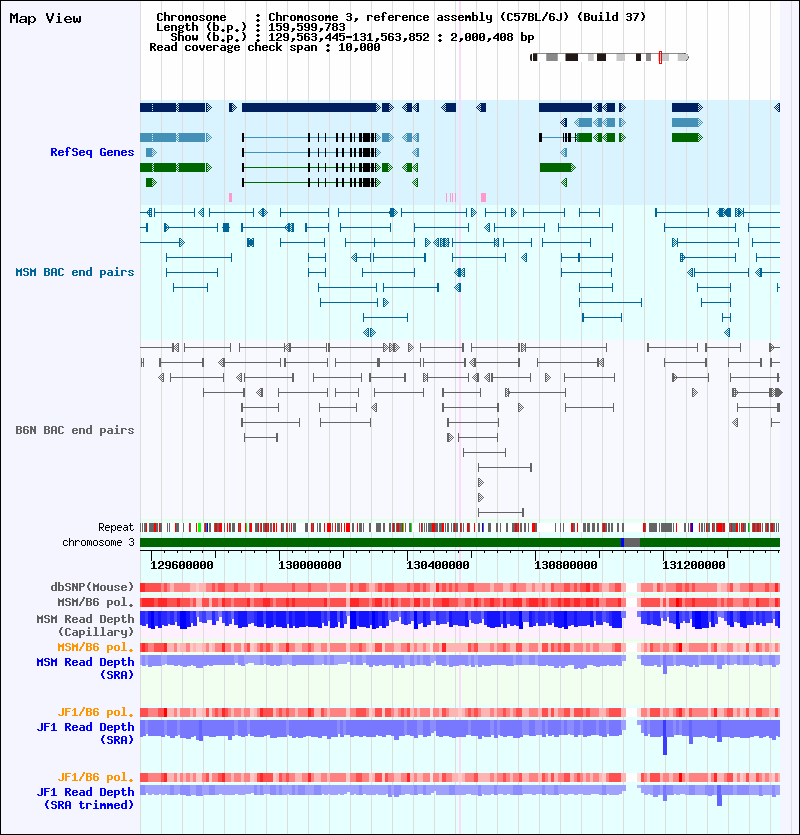Click the longest navy gene bar in RefSeq top row
Screen dimensions: 800x835
coord(310,108)
